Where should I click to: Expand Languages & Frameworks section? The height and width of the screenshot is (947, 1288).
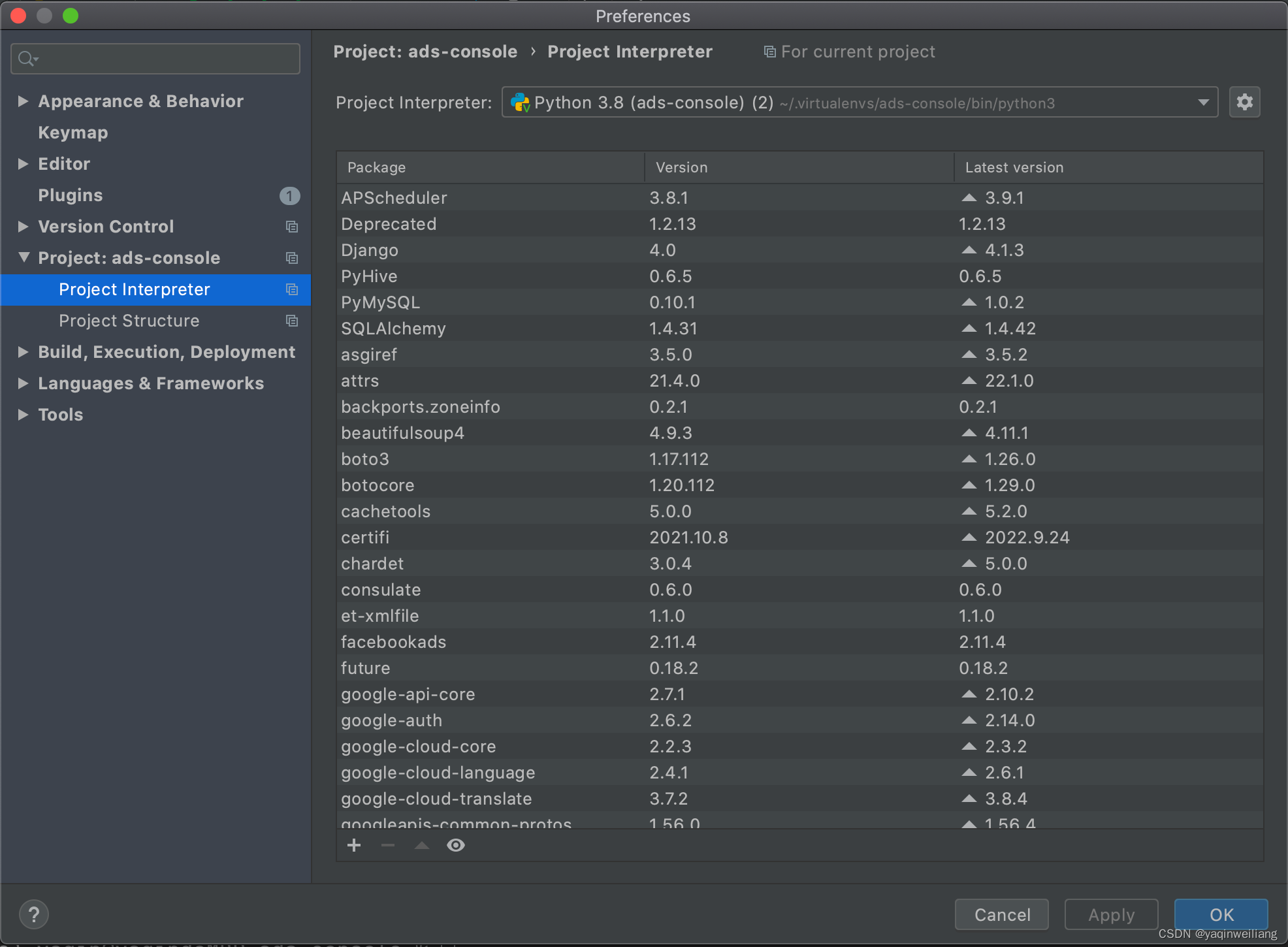tap(23, 383)
